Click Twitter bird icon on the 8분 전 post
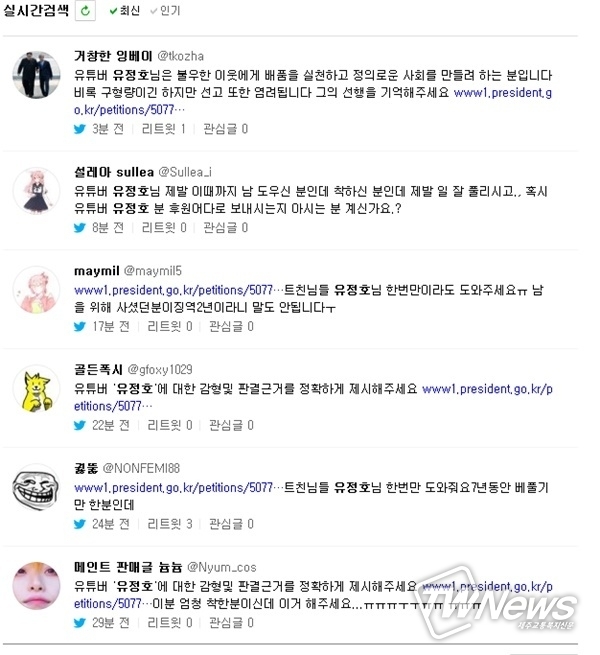 (x=80, y=228)
